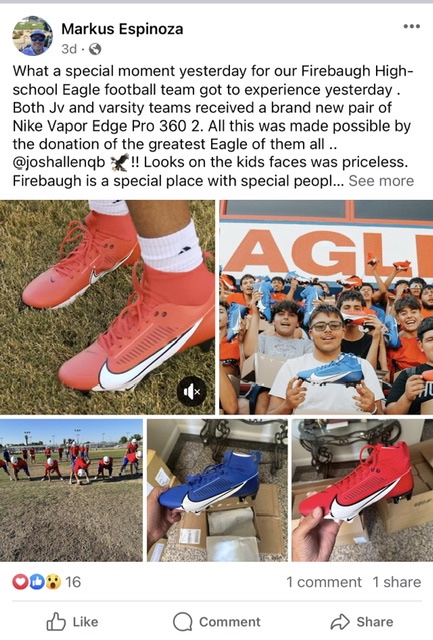433x640 pixels.
Task: Tap the wow emoji reaction icon
Action: pyautogui.click(x=53, y=582)
